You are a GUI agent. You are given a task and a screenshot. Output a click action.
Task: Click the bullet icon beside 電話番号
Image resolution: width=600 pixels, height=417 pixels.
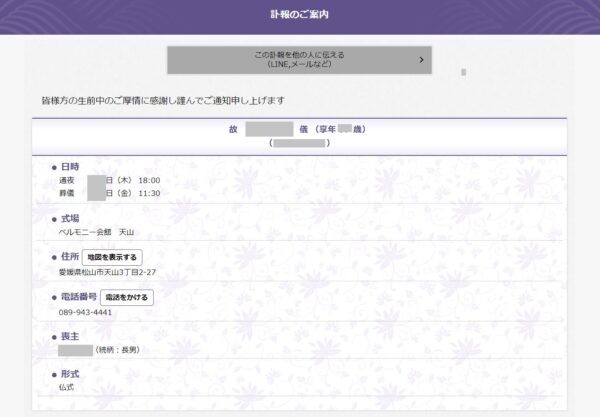click(54, 298)
